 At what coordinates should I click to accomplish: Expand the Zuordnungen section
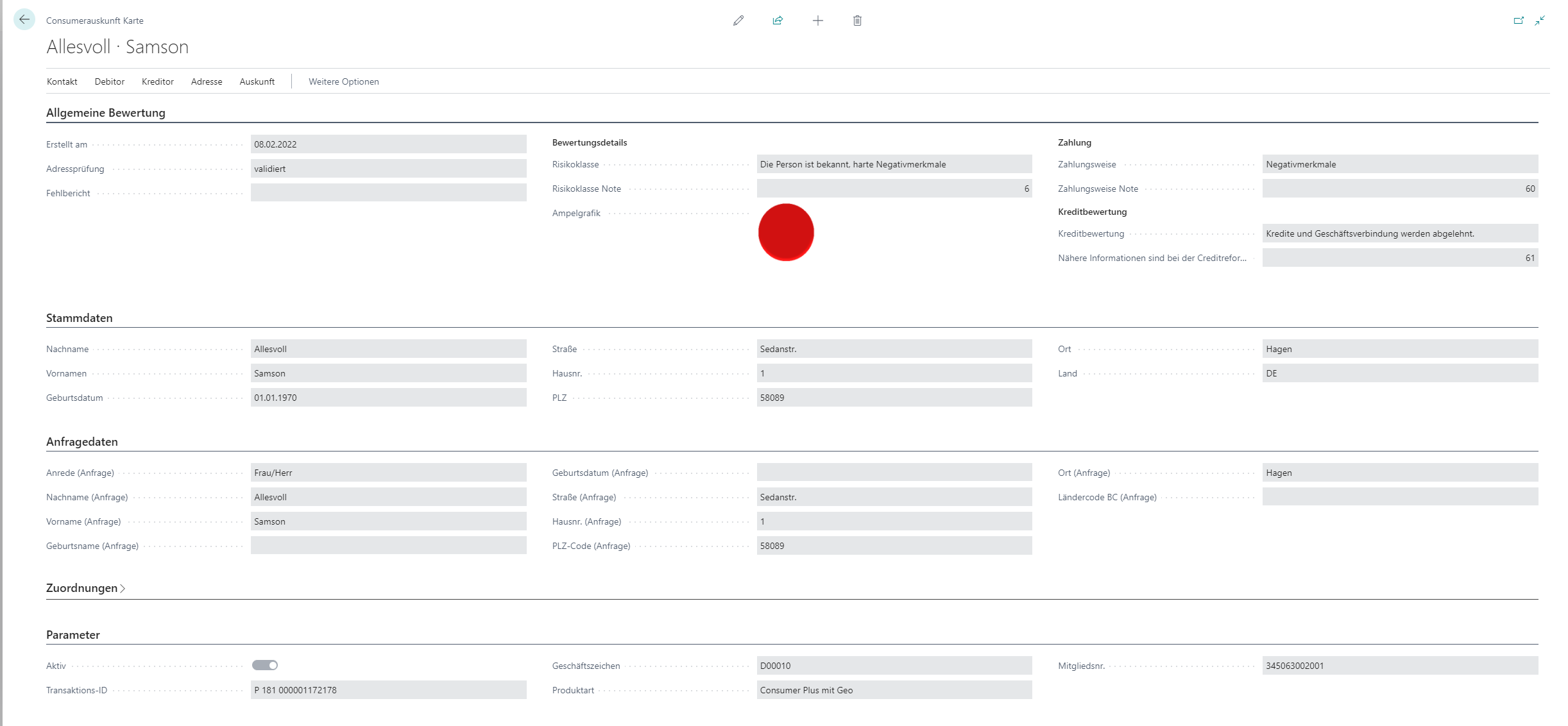click(x=85, y=588)
